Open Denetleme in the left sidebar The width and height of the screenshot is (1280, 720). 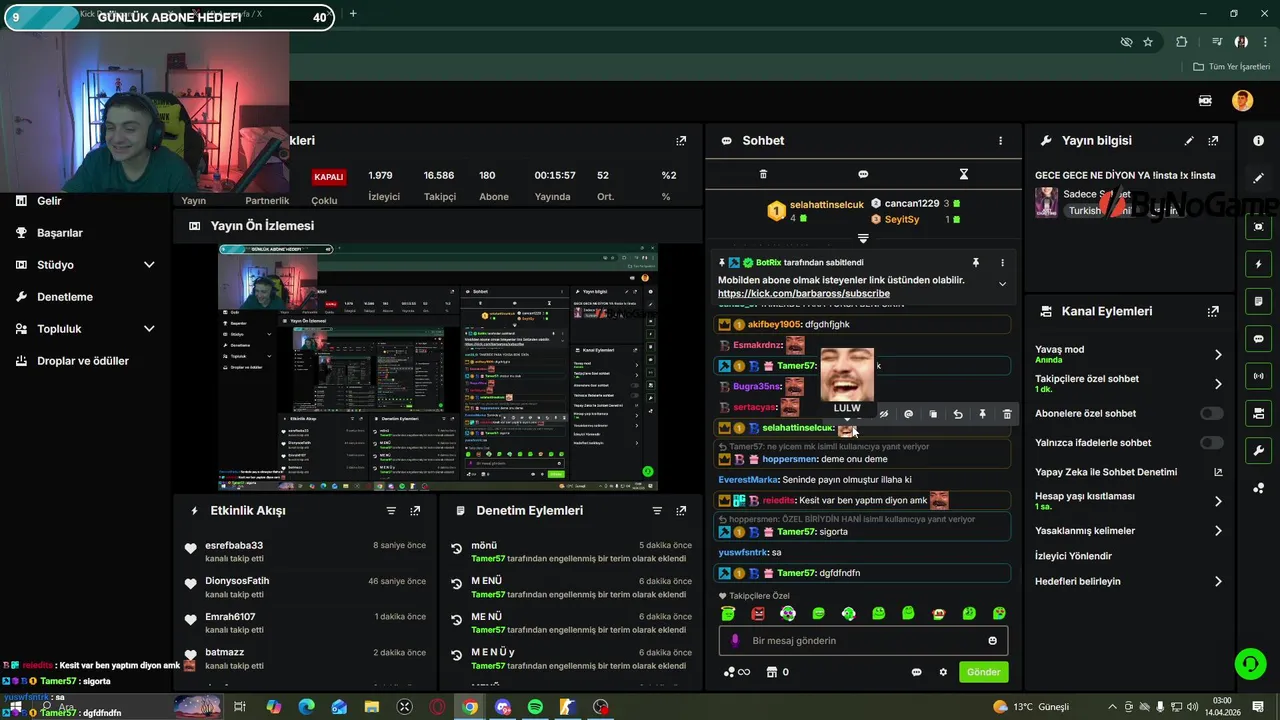(x=65, y=297)
